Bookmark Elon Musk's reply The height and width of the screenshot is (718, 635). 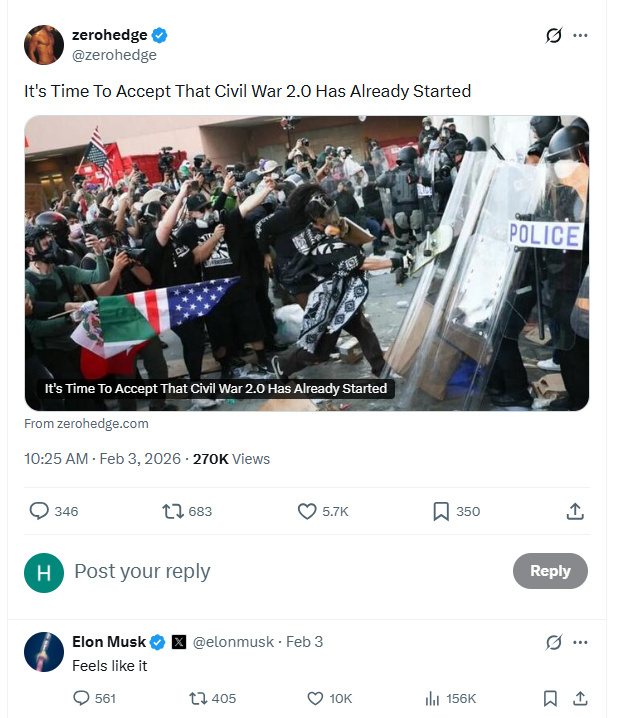(550, 698)
